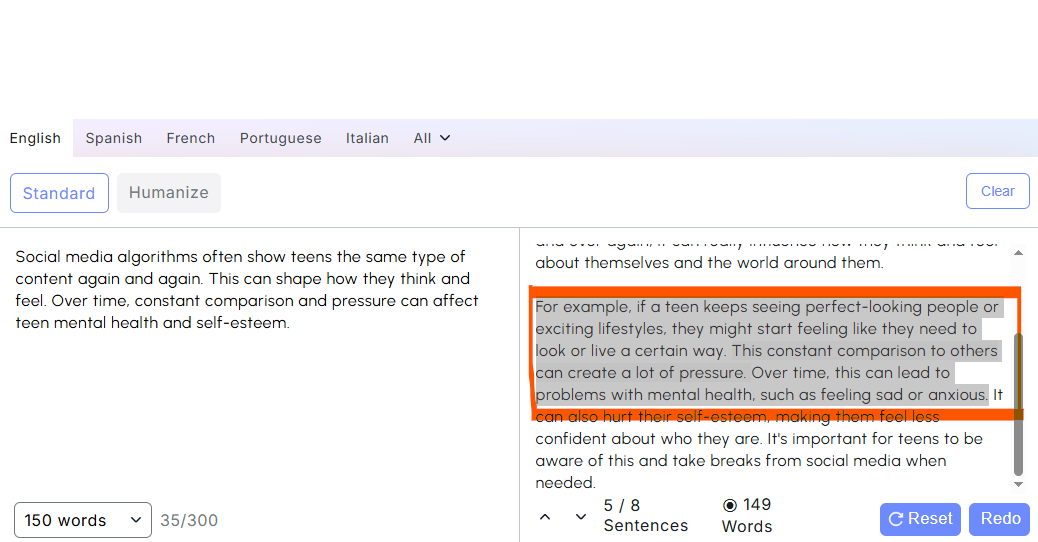Select the Portuguese tab
The height and width of the screenshot is (542, 1038).
click(281, 138)
